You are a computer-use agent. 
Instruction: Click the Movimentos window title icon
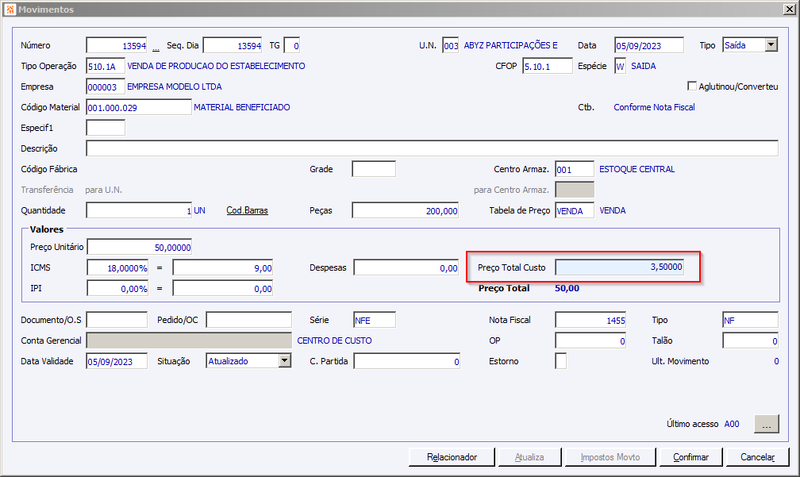[x=9, y=9]
